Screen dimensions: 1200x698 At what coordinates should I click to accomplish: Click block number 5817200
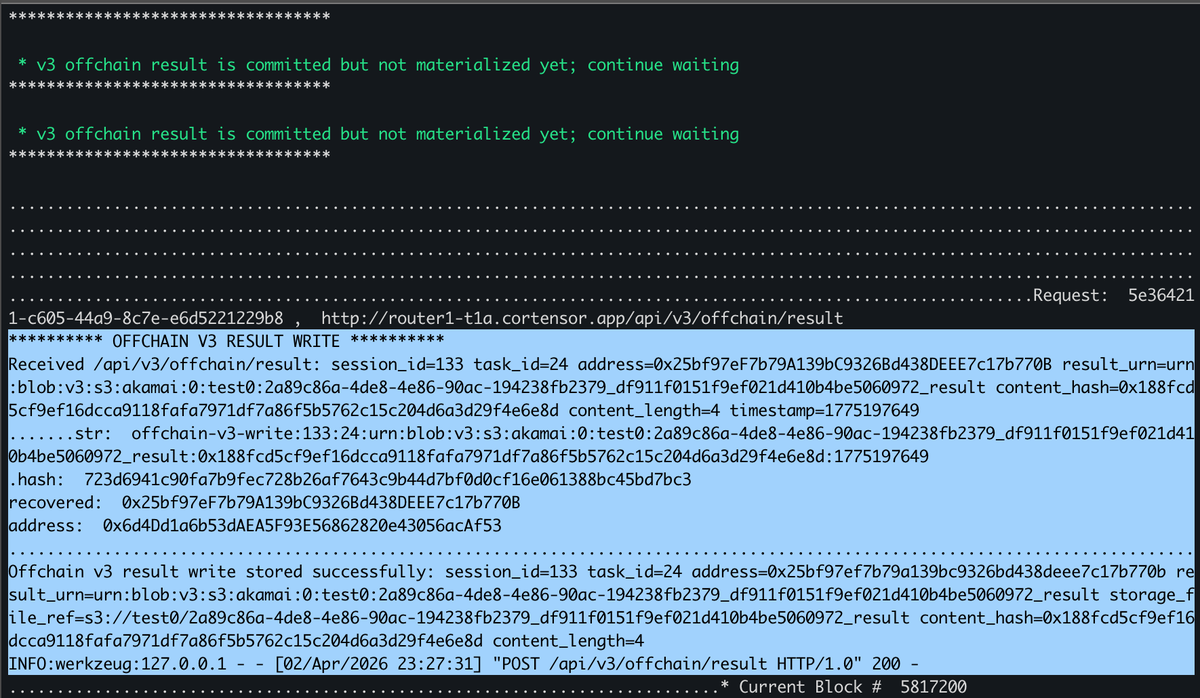pos(933,687)
